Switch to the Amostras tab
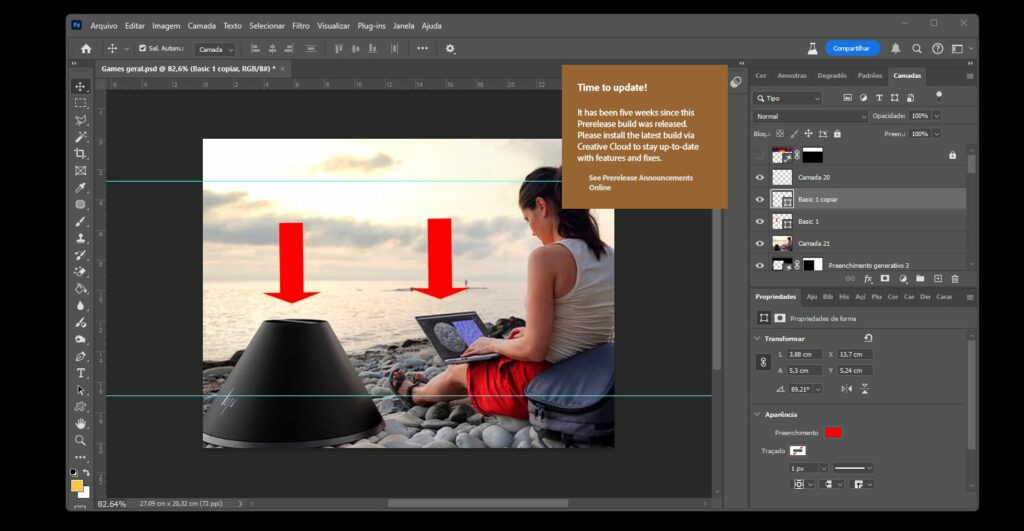This screenshot has height=531, width=1024. click(791, 75)
